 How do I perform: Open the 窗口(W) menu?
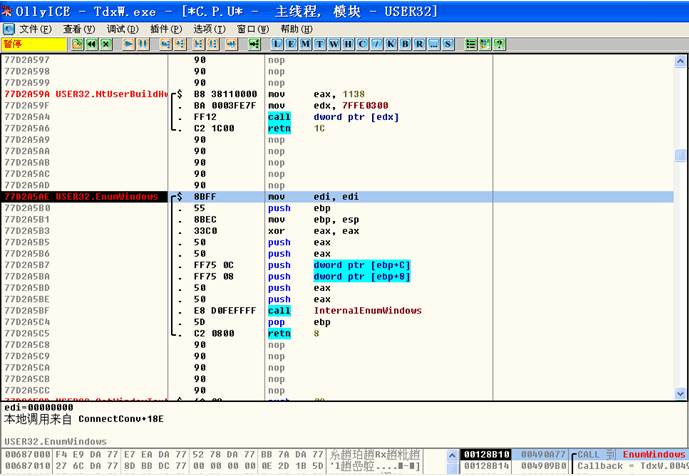tap(253, 29)
